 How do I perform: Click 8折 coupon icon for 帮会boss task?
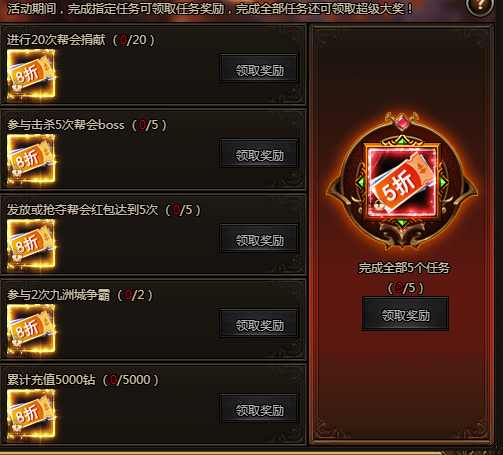[31, 160]
